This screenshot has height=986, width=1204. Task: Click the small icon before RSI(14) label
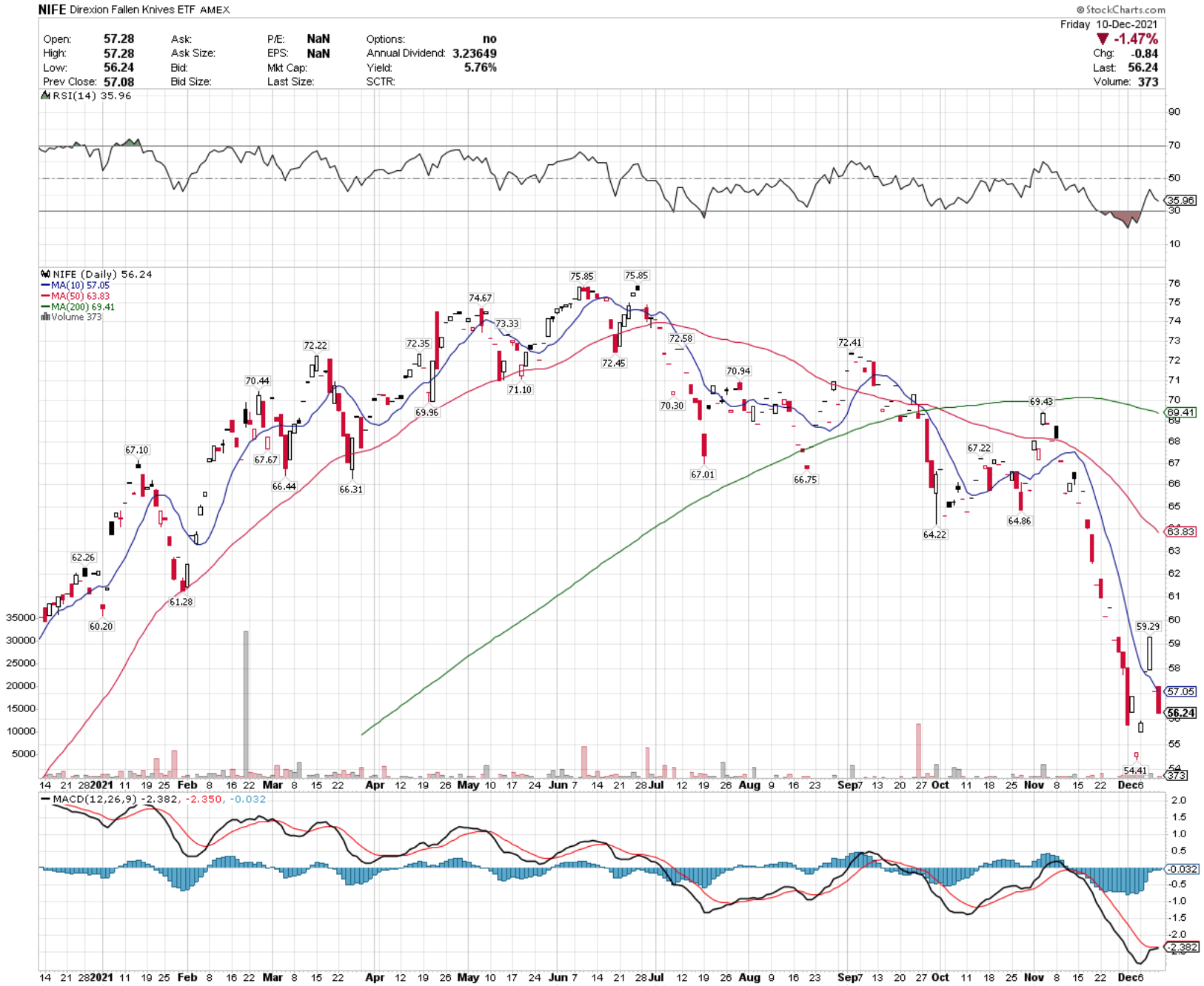(45, 95)
